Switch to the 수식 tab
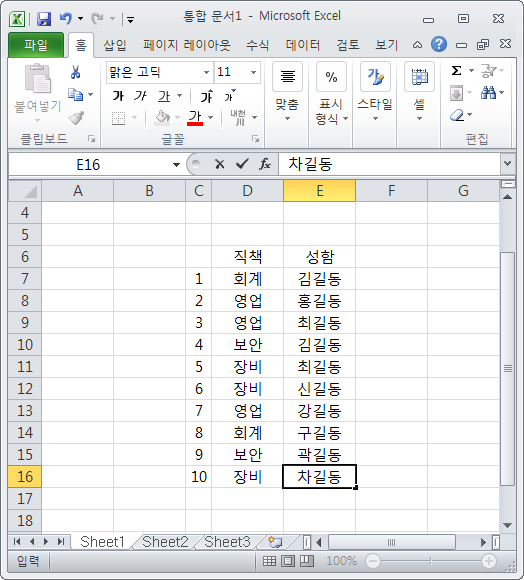524x580 pixels. [257, 45]
